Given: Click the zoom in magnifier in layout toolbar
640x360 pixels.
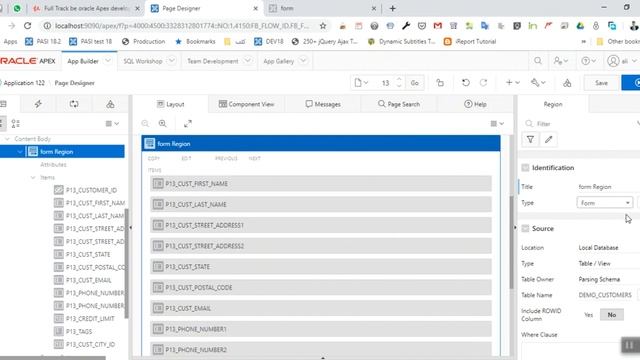Looking at the screenshot, I should point(162,123).
